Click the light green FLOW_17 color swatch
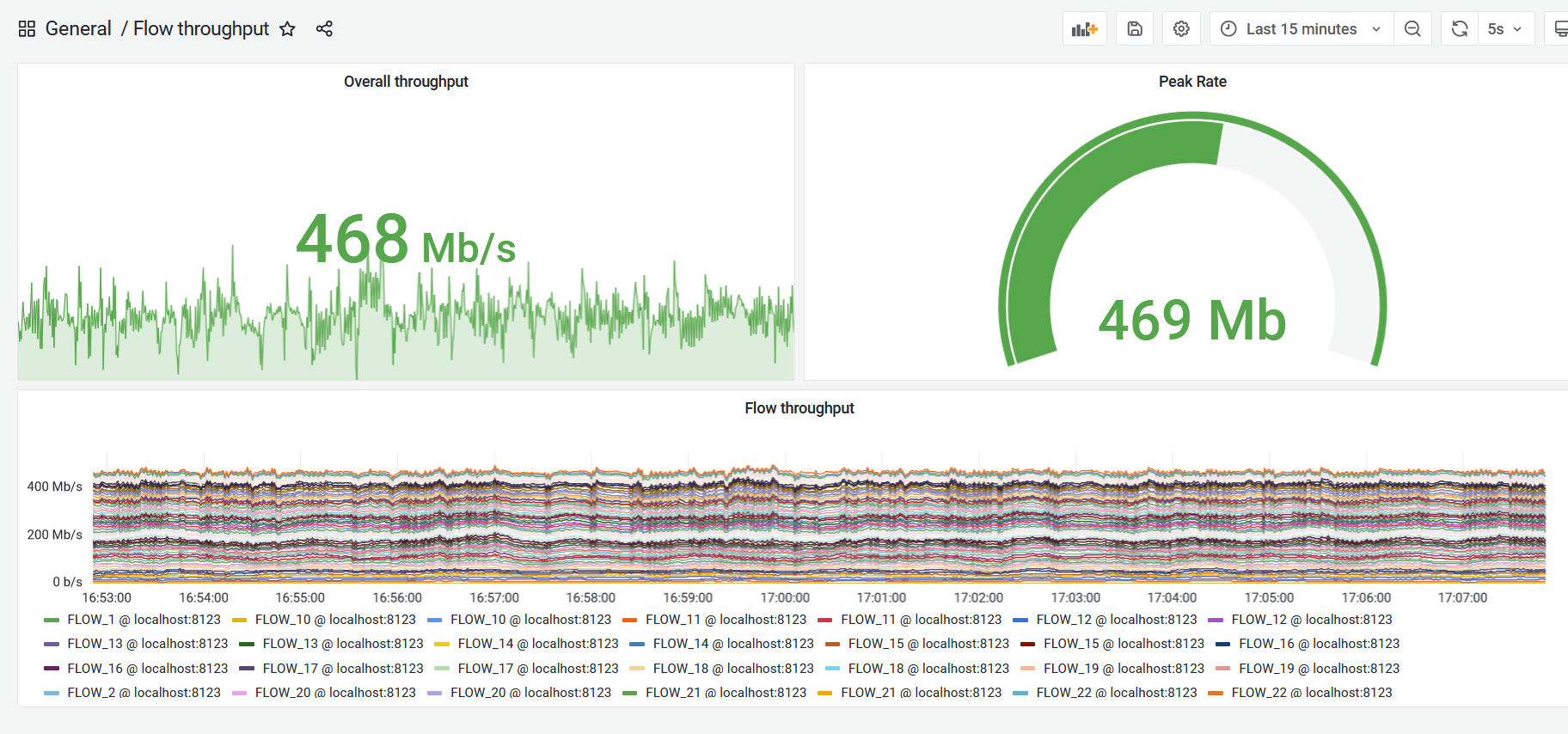The width and height of the screenshot is (1568, 734). (x=442, y=669)
